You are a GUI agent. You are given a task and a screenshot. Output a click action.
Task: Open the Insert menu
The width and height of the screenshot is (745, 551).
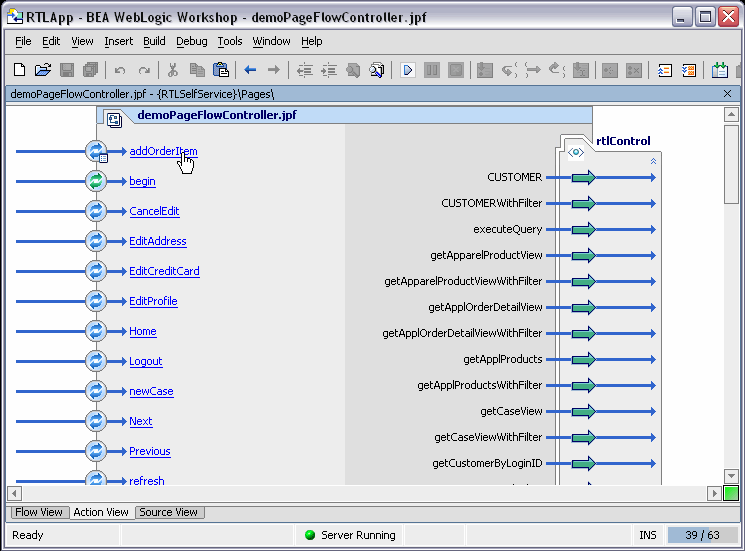(118, 41)
